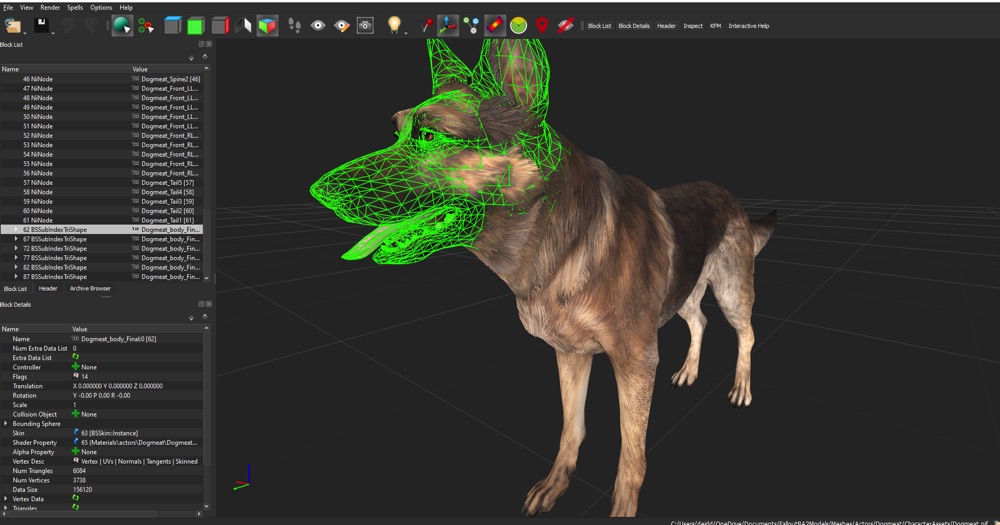
Task: Open the Render menu
Action: [50, 8]
